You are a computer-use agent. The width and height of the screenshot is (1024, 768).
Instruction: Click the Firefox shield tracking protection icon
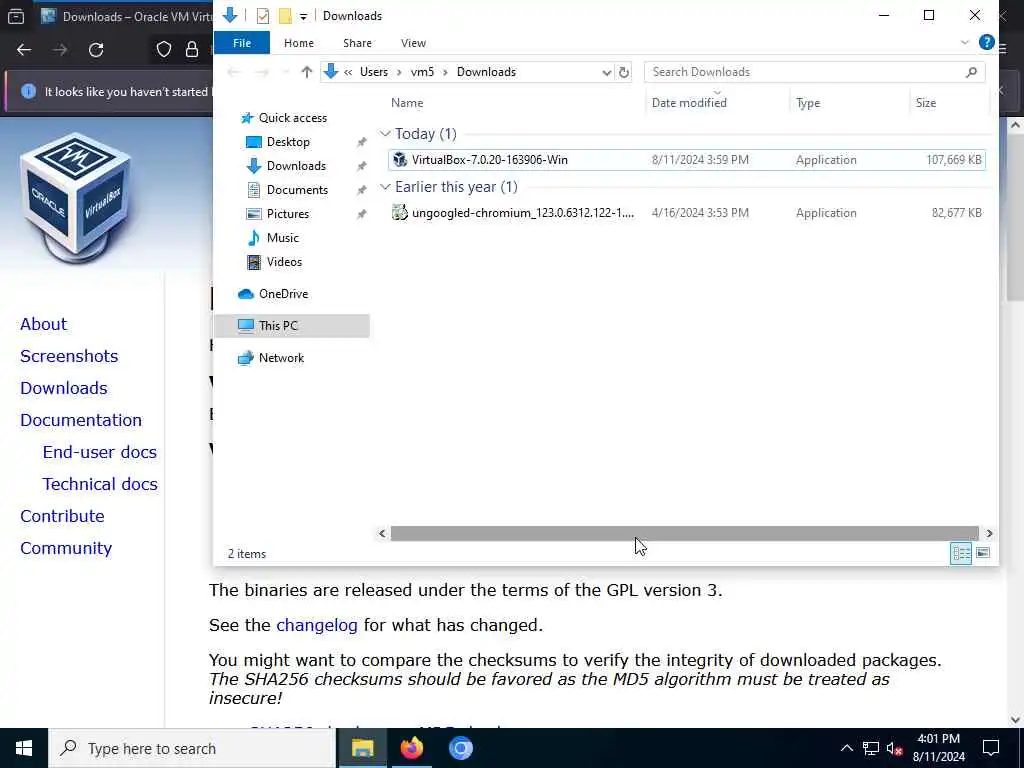(164, 50)
